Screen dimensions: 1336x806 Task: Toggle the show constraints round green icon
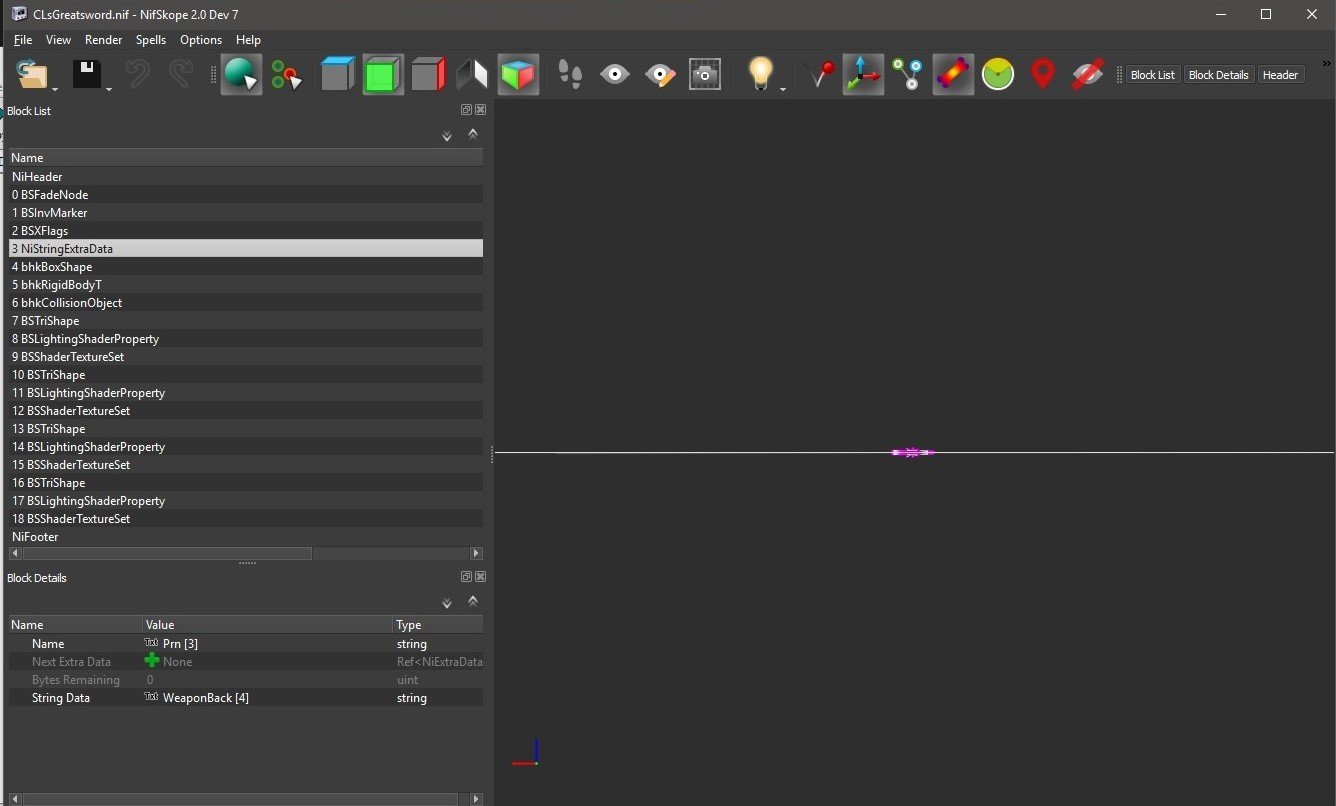pos(998,75)
